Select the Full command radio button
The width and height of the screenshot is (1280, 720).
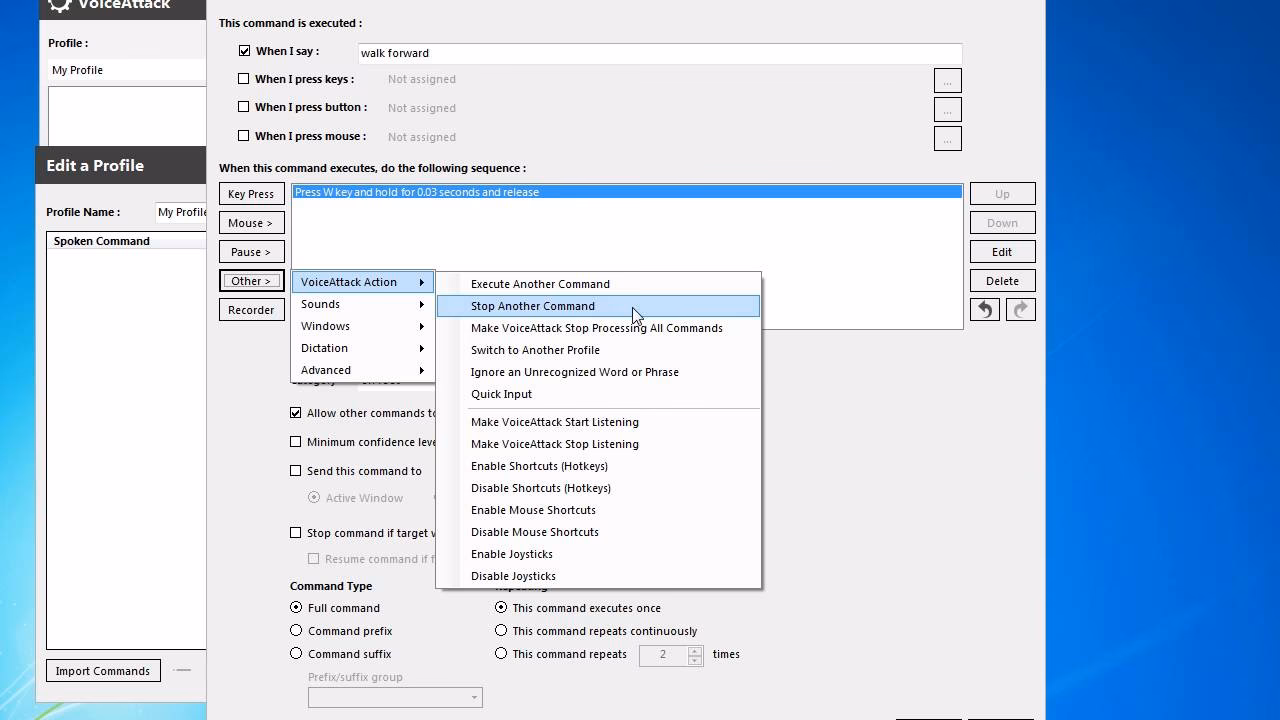[296, 607]
